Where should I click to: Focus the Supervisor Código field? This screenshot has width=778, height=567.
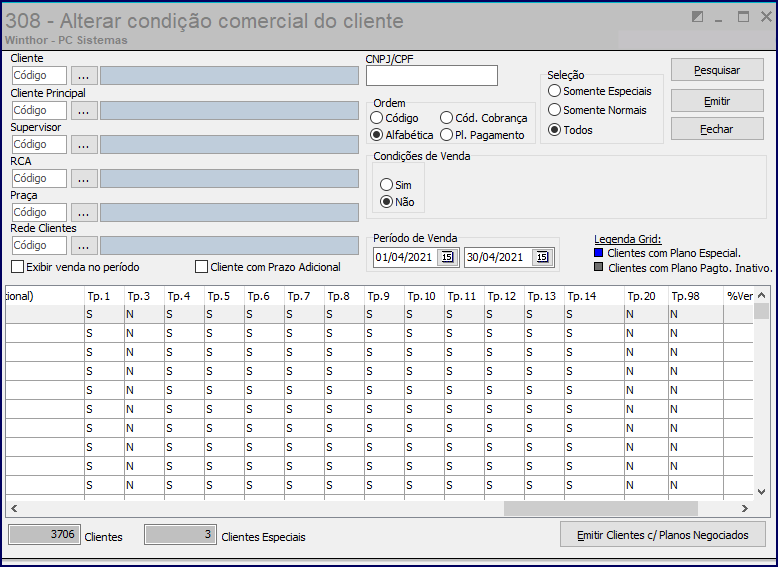(39, 145)
